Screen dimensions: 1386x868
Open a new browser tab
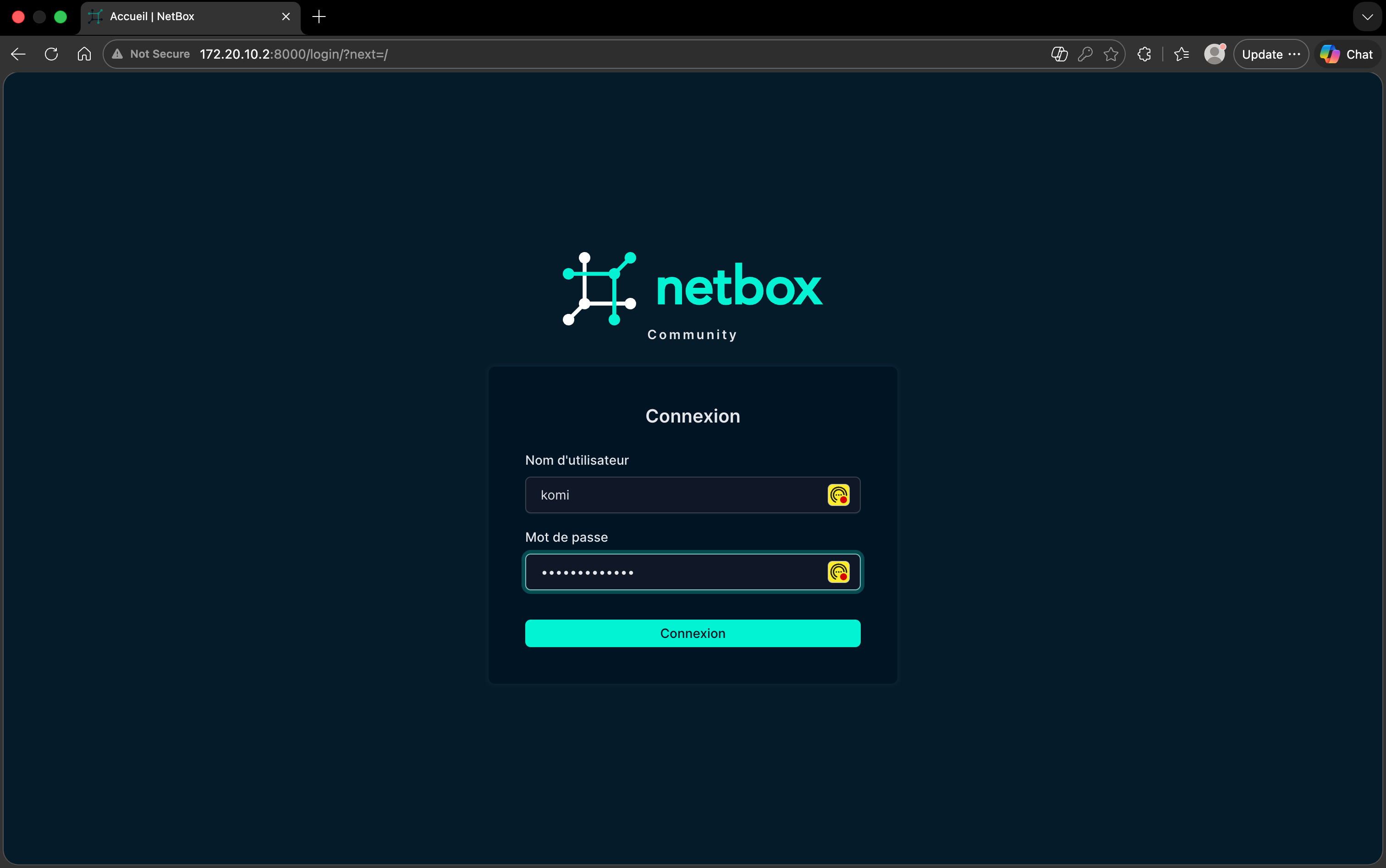coord(319,16)
